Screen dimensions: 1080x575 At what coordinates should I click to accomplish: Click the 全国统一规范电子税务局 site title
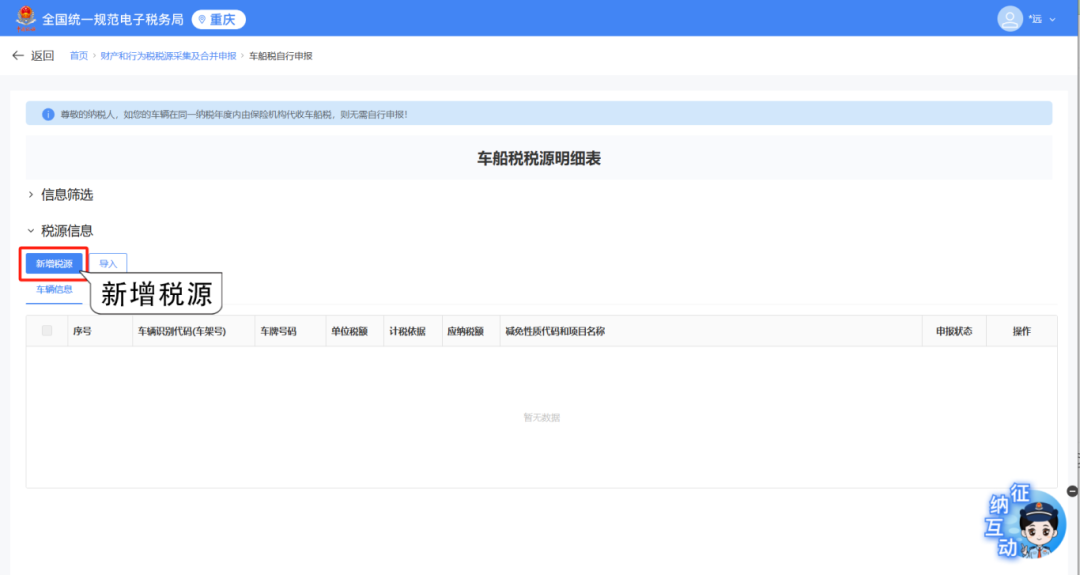tap(112, 20)
